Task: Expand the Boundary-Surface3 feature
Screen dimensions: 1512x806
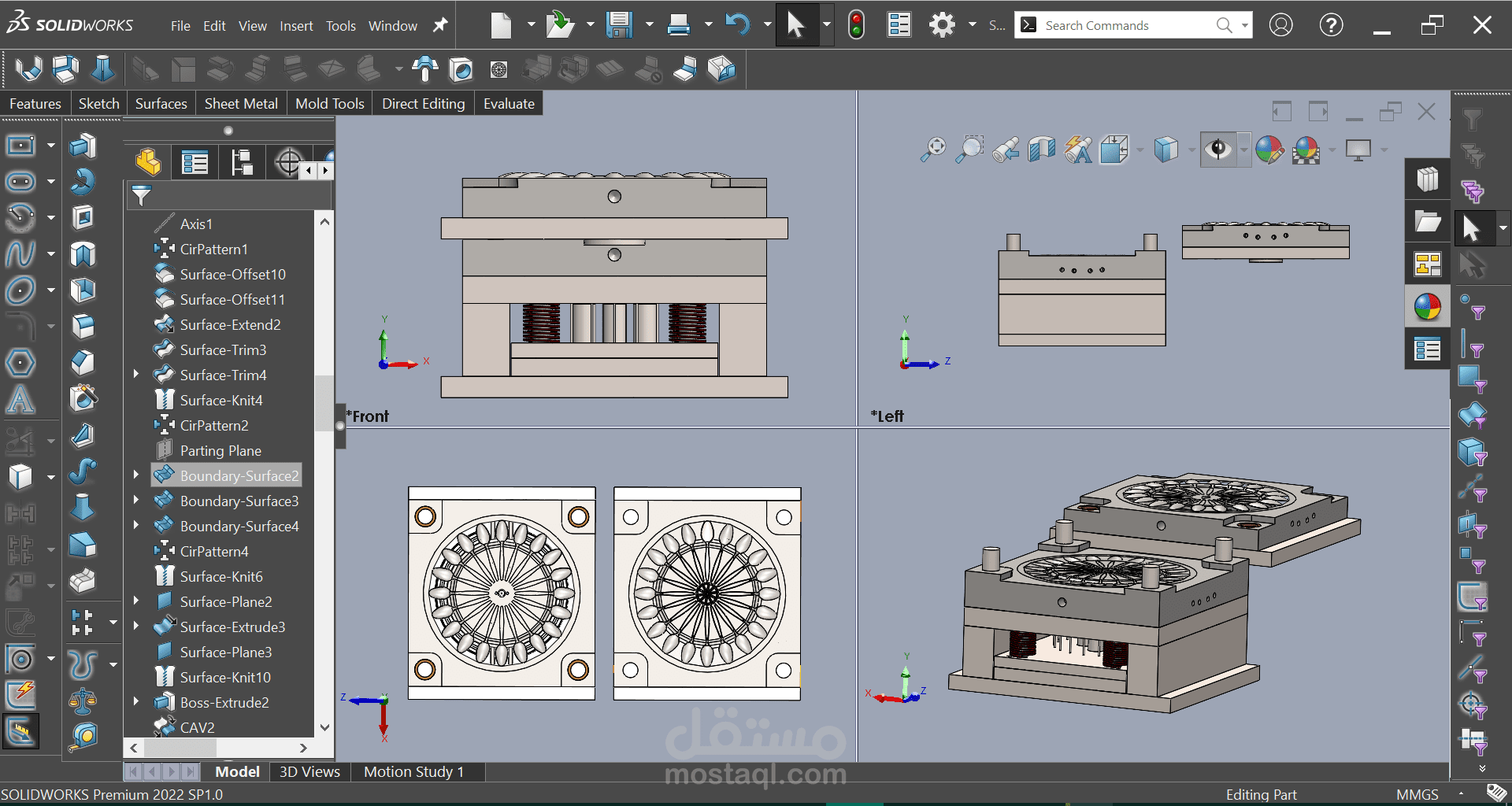Action: [x=136, y=501]
